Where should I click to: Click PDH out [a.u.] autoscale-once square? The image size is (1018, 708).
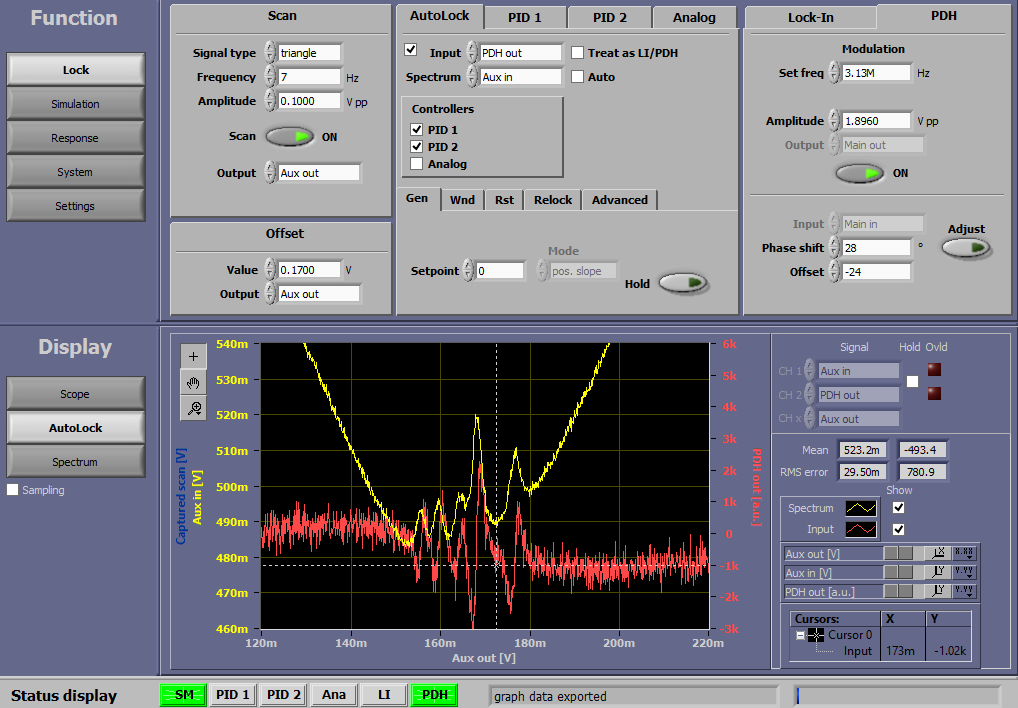pyautogui.click(x=906, y=591)
